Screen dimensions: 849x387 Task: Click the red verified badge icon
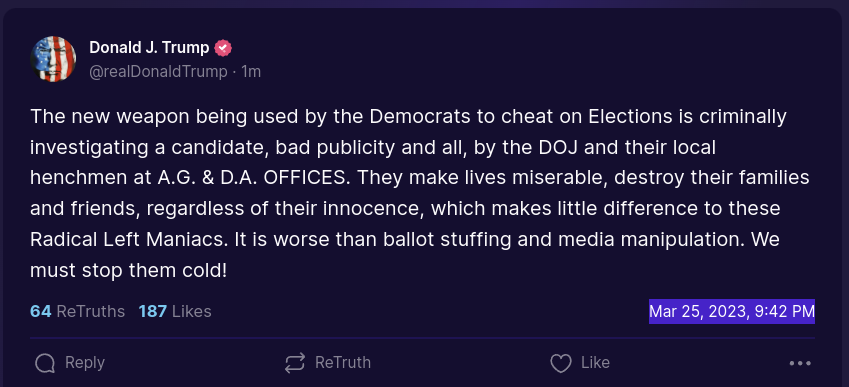pos(223,48)
